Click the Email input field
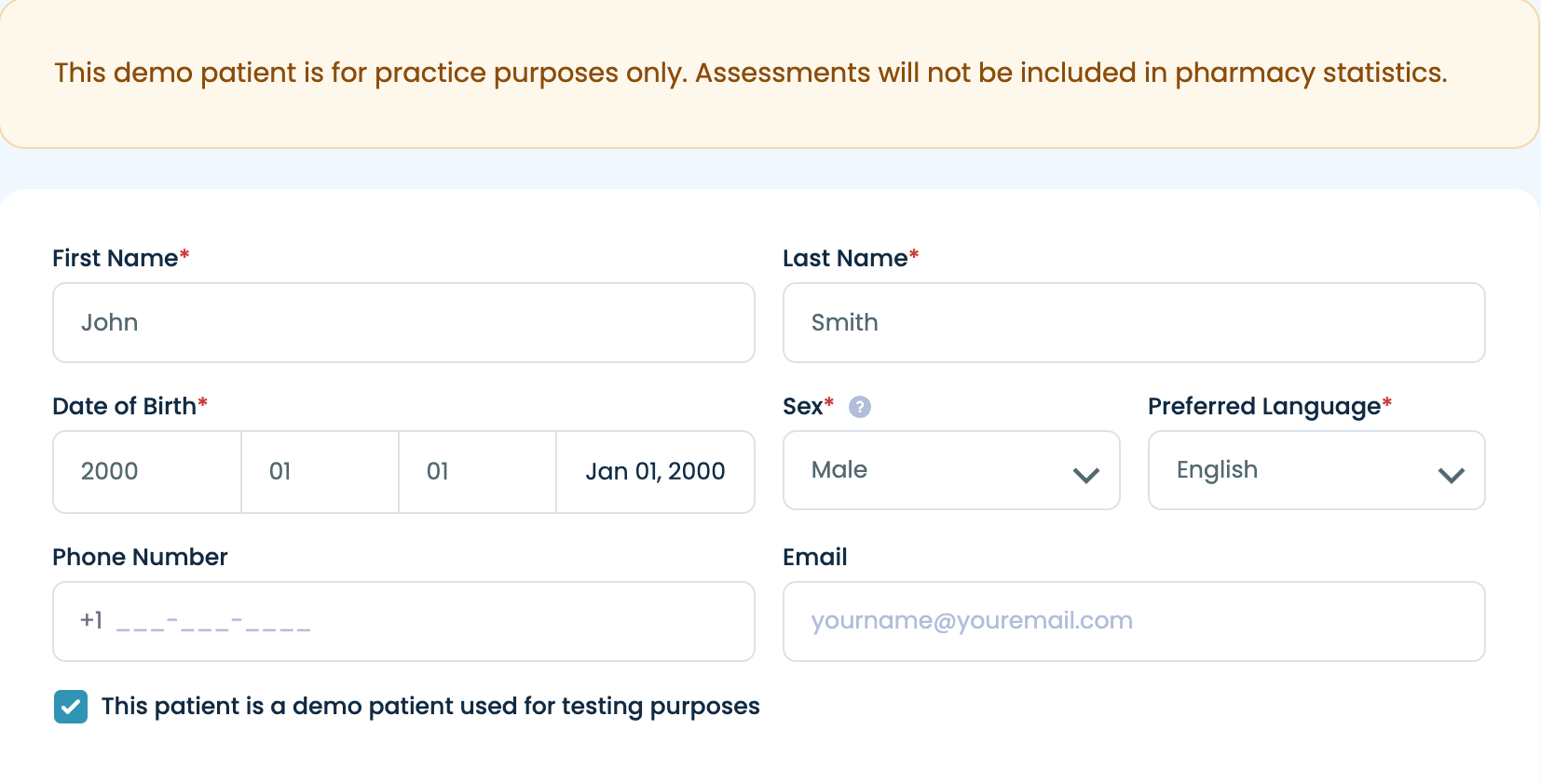 point(1134,622)
